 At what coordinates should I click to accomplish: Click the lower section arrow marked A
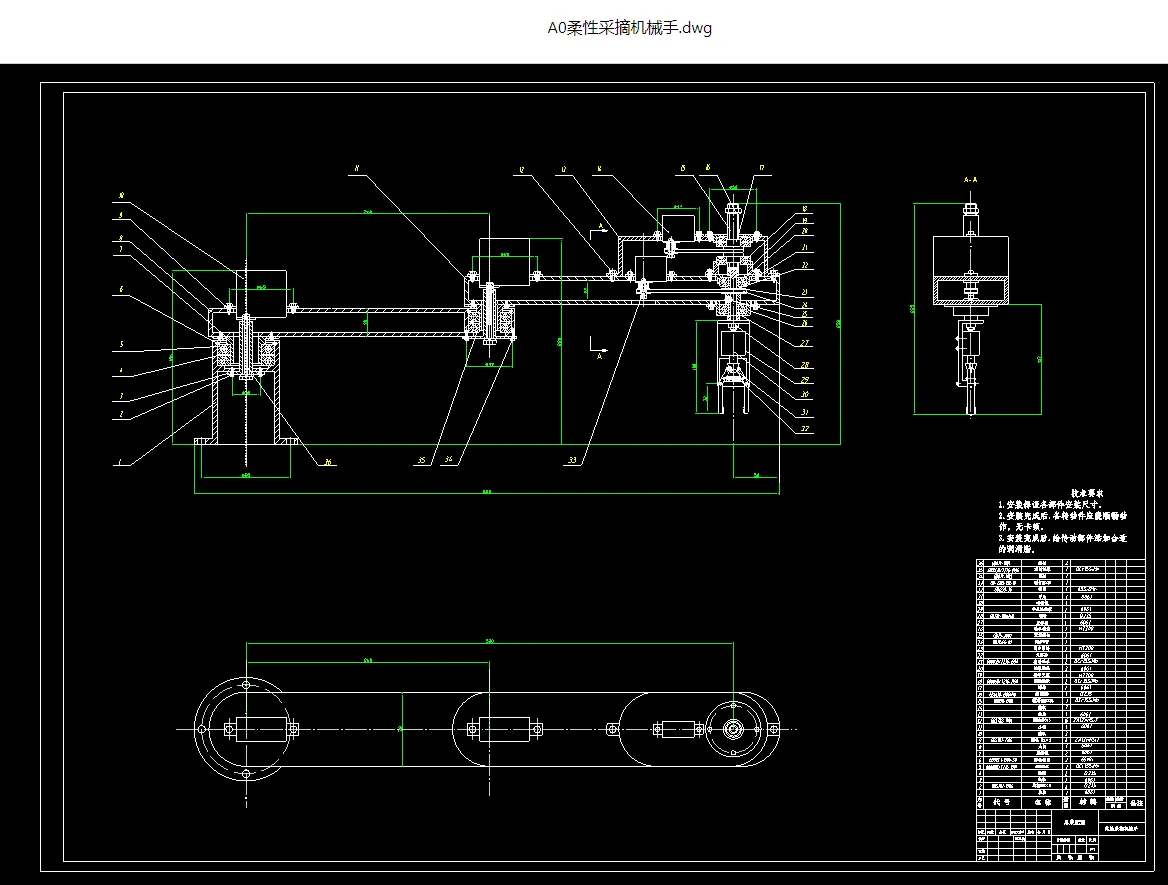[x=599, y=348]
